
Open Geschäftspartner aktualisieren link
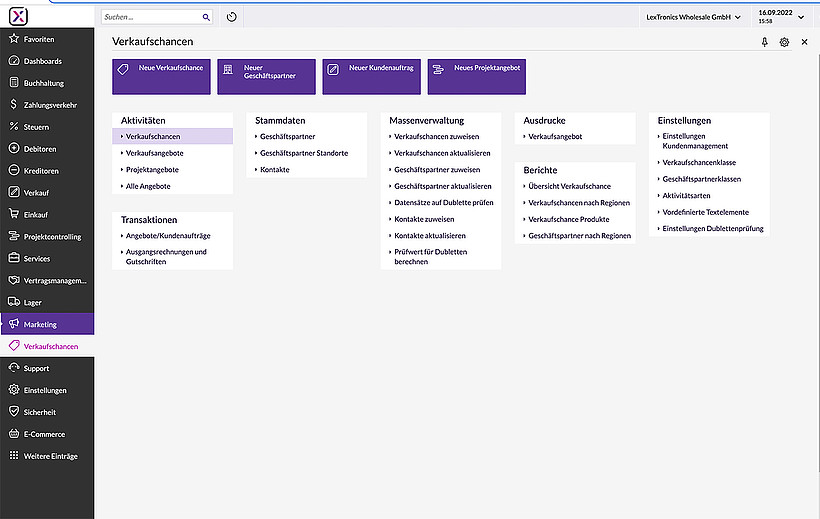(x=443, y=186)
